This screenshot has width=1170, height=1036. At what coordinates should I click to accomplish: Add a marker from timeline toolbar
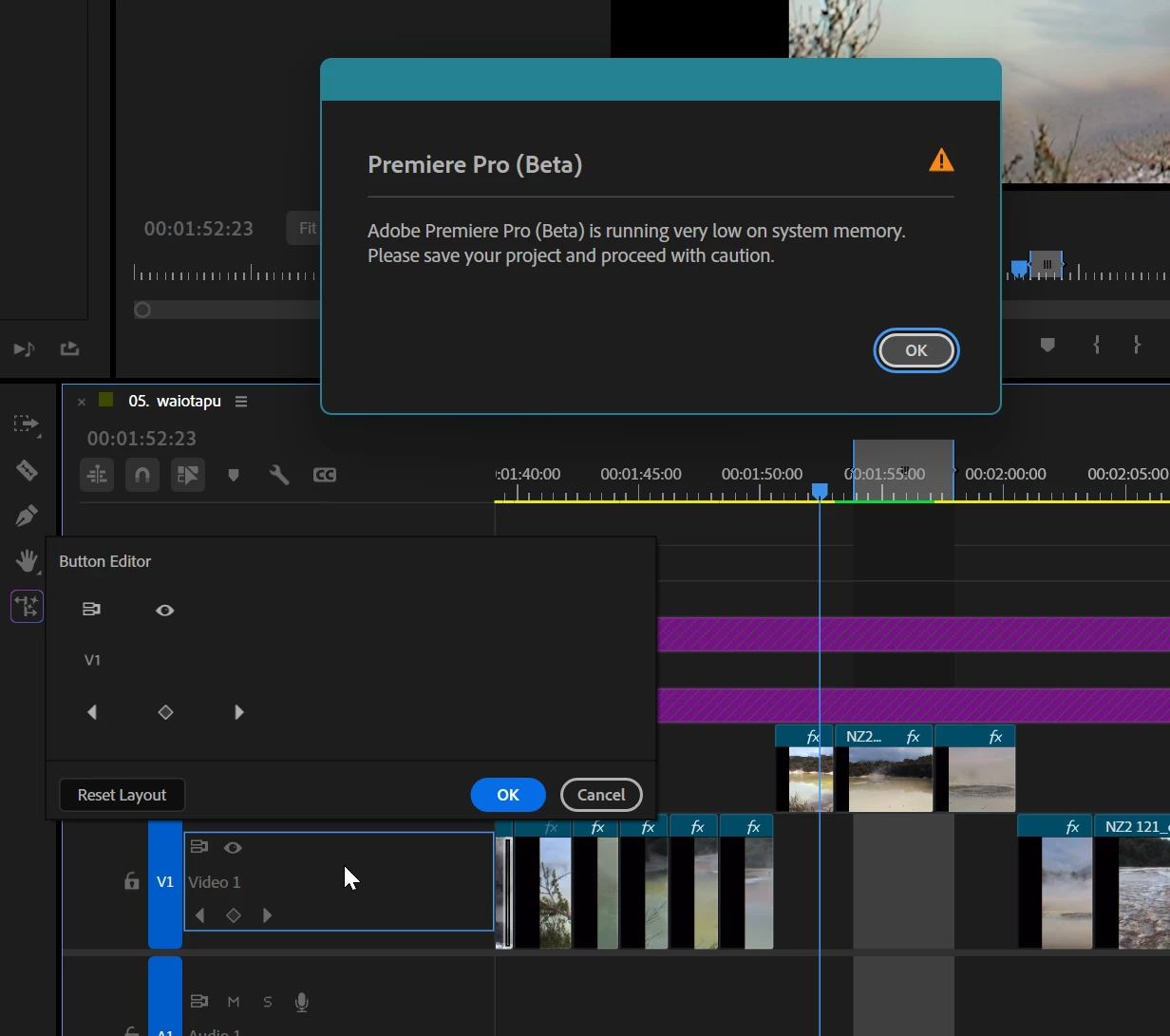pyautogui.click(x=234, y=475)
